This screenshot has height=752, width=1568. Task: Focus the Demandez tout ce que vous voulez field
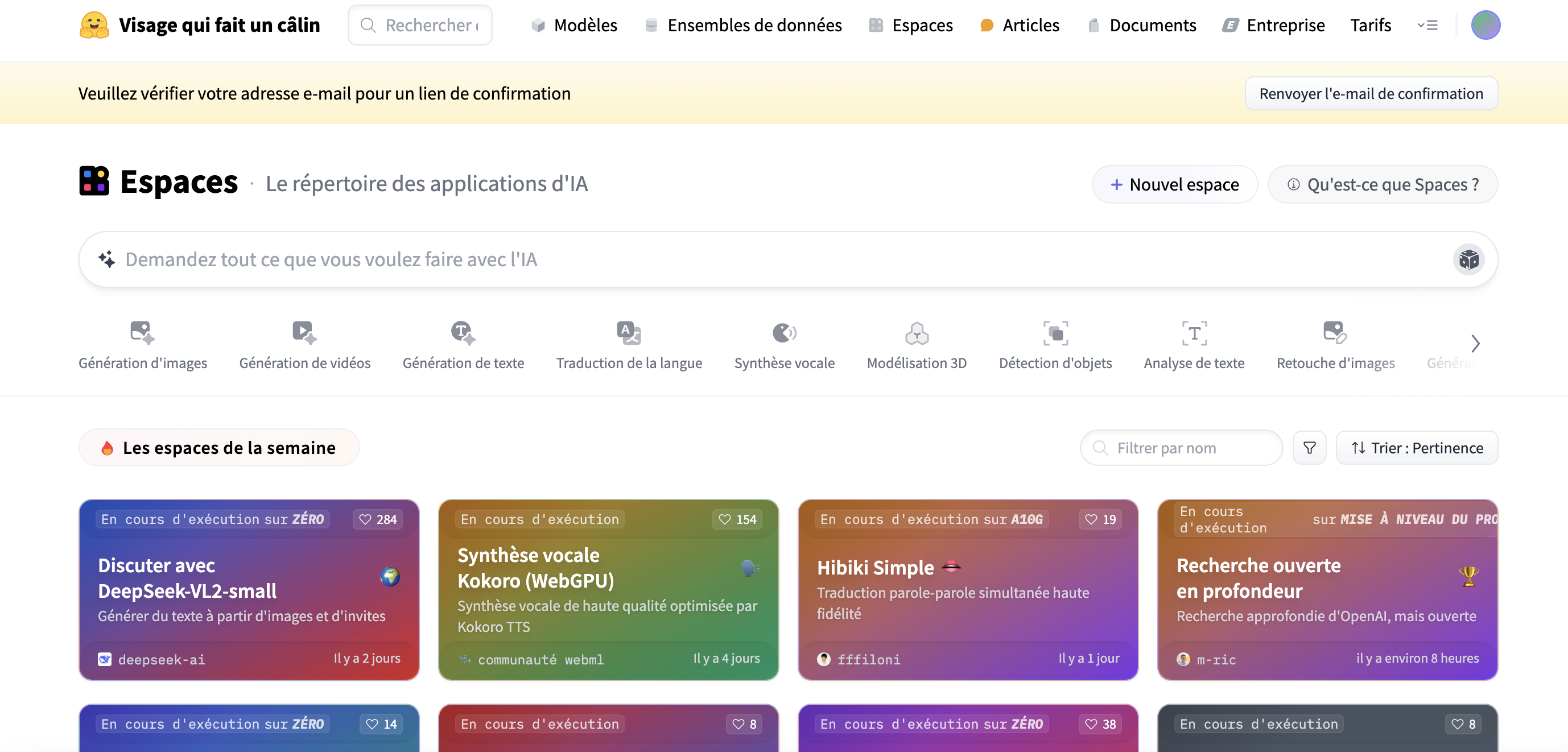click(787, 259)
